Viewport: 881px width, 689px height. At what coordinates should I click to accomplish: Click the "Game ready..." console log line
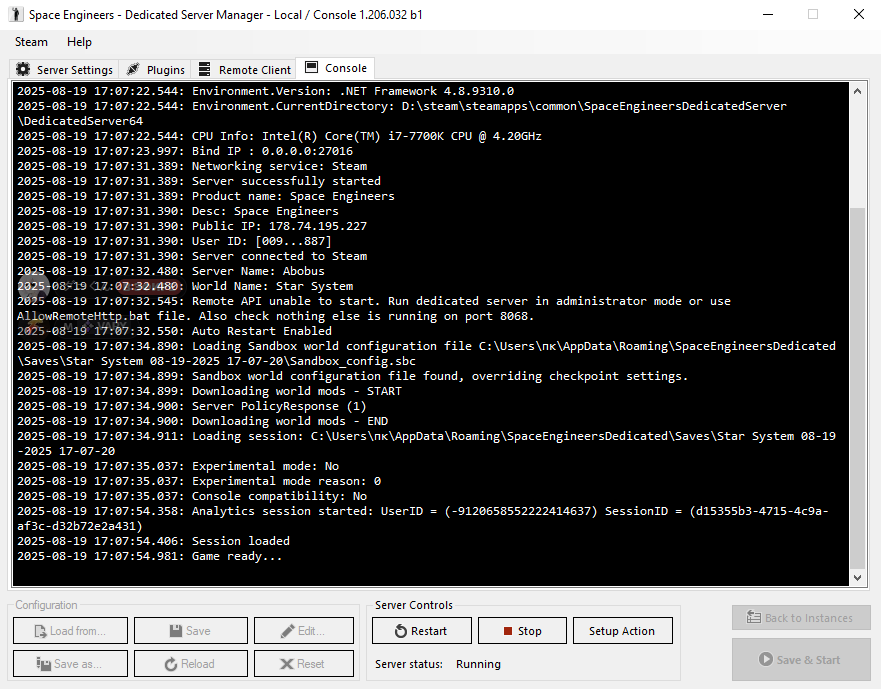236,556
